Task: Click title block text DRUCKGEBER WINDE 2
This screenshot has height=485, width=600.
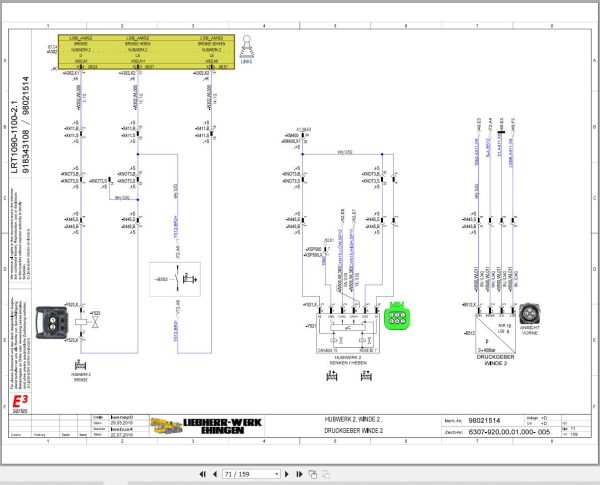Action: (x=354, y=431)
